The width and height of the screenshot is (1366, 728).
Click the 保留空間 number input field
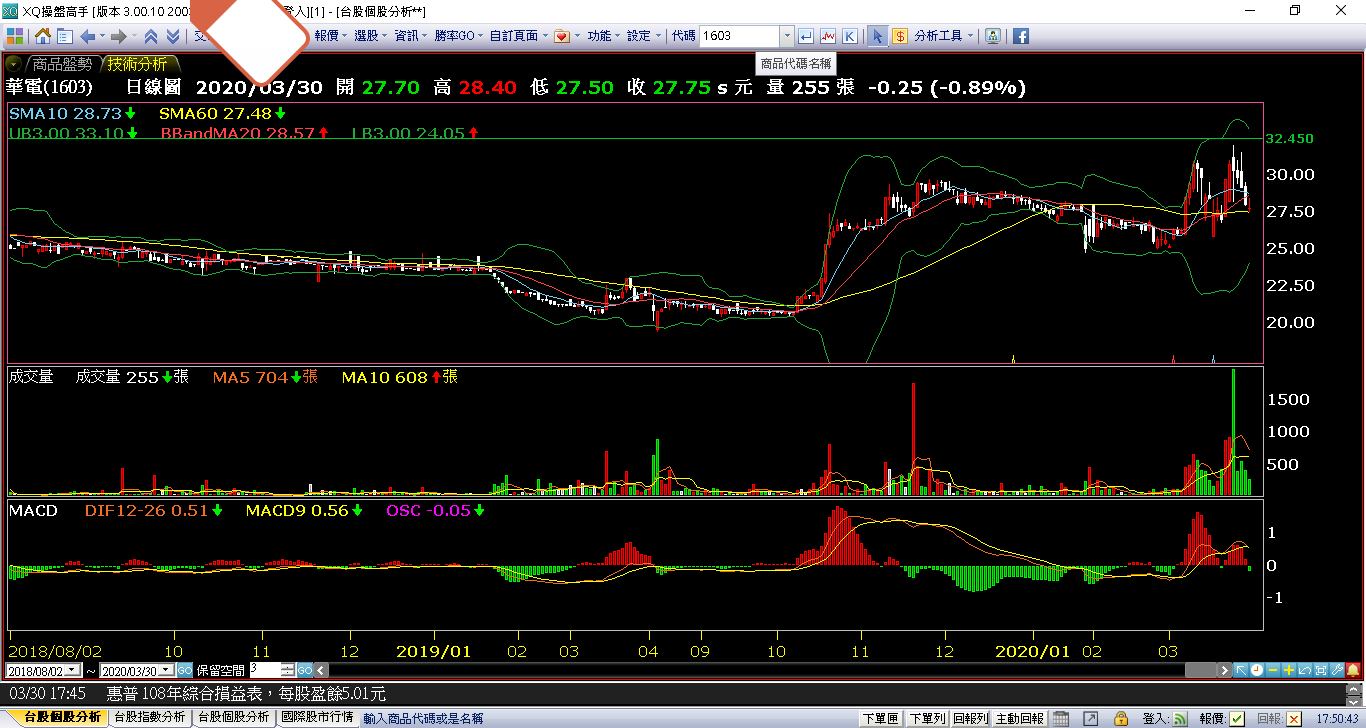[x=265, y=670]
